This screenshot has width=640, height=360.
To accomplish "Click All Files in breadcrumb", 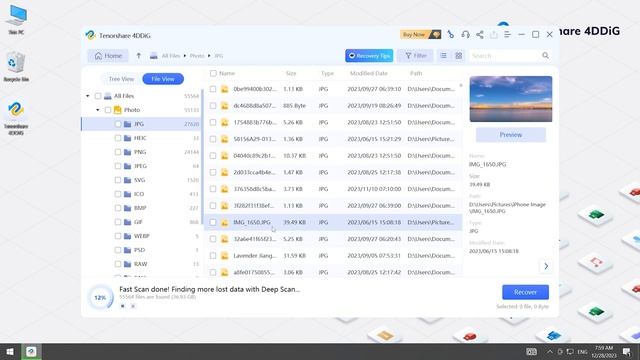I will click(171, 56).
